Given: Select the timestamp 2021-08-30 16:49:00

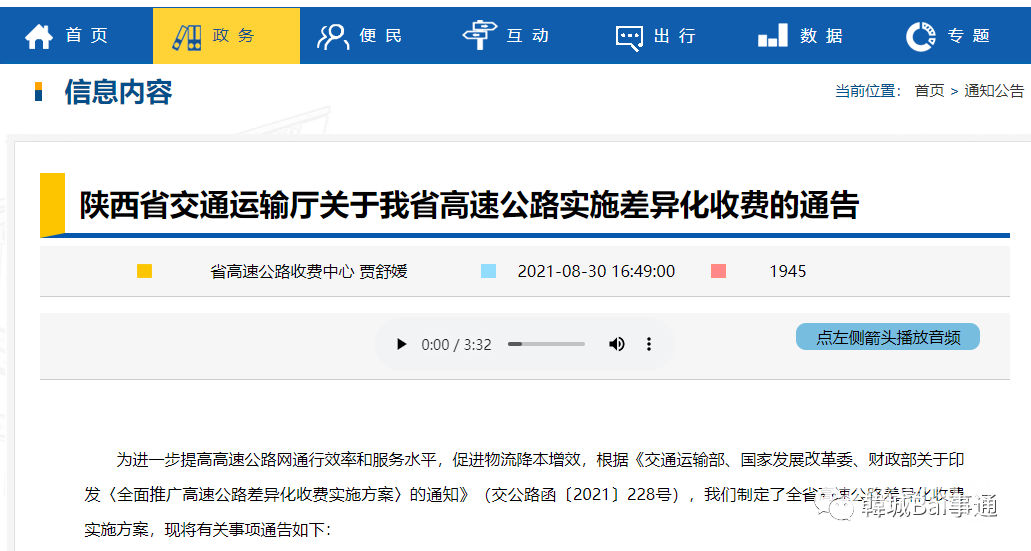Looking at the screenshot, I should pyautogui.click(x=596, y=272).
